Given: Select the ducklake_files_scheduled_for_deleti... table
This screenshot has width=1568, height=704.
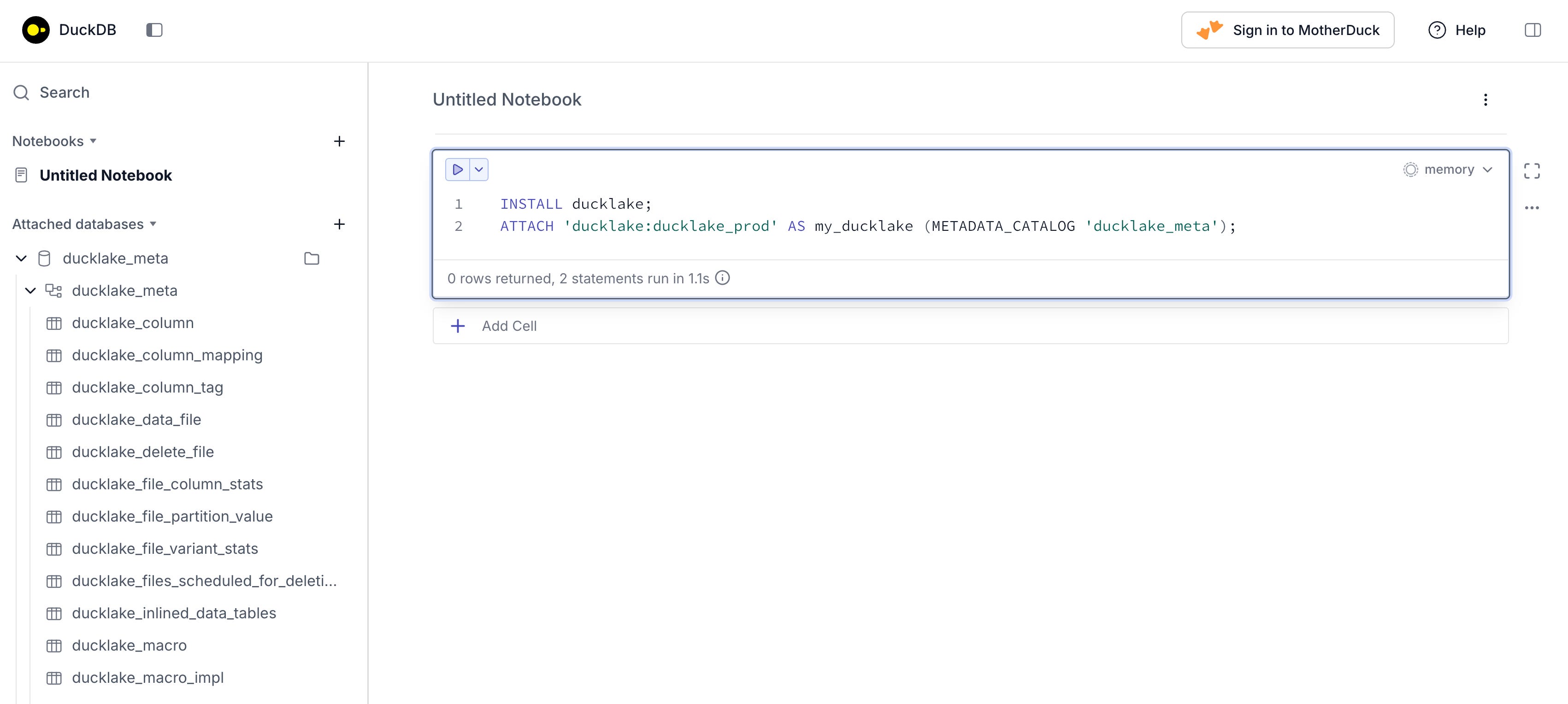Looking at the screenshot, I should click(205, 581).
